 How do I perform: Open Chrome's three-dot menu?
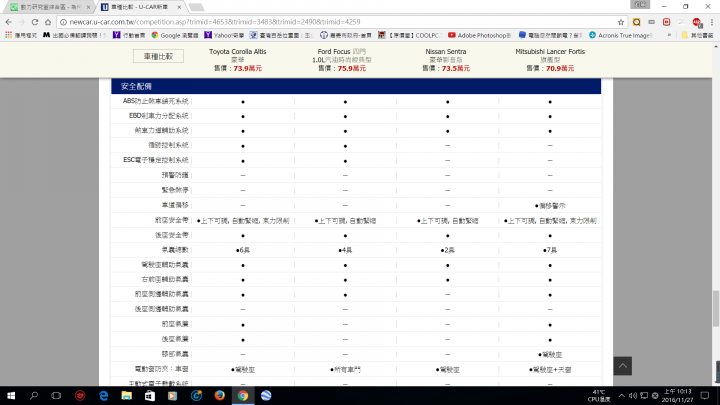pos(712,22)
